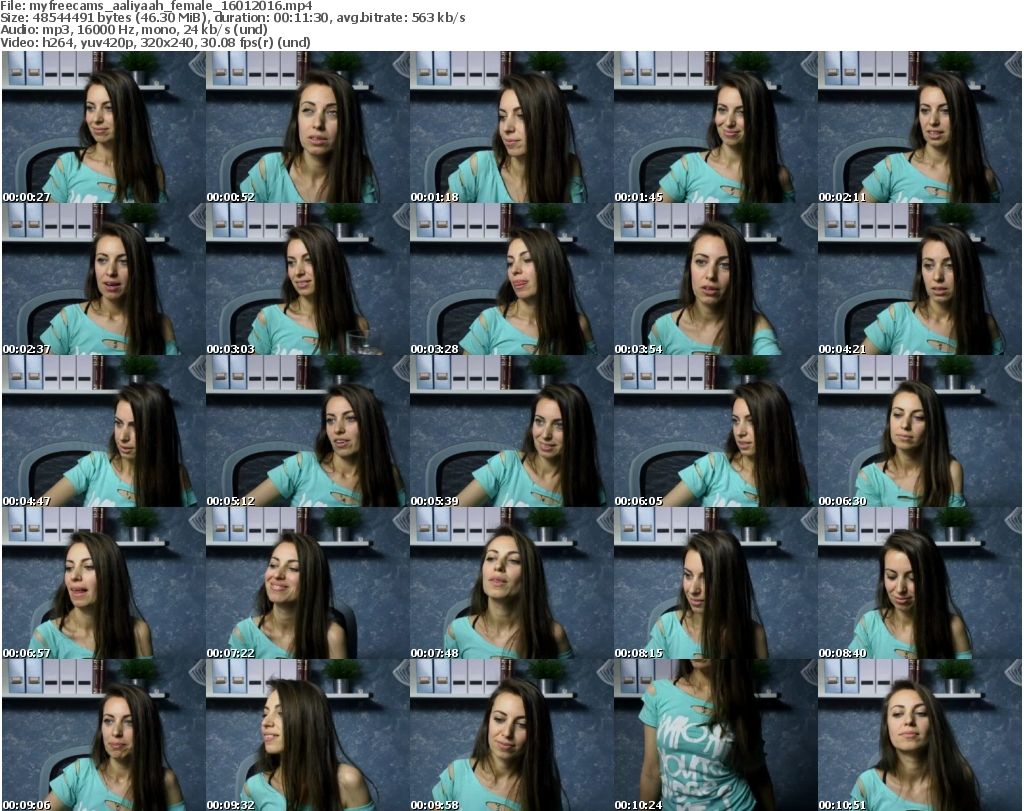Select the thumbnail at 00:09:58
Image resolution: width=1024 pixels, height=811 pixels.
point(511,735)
